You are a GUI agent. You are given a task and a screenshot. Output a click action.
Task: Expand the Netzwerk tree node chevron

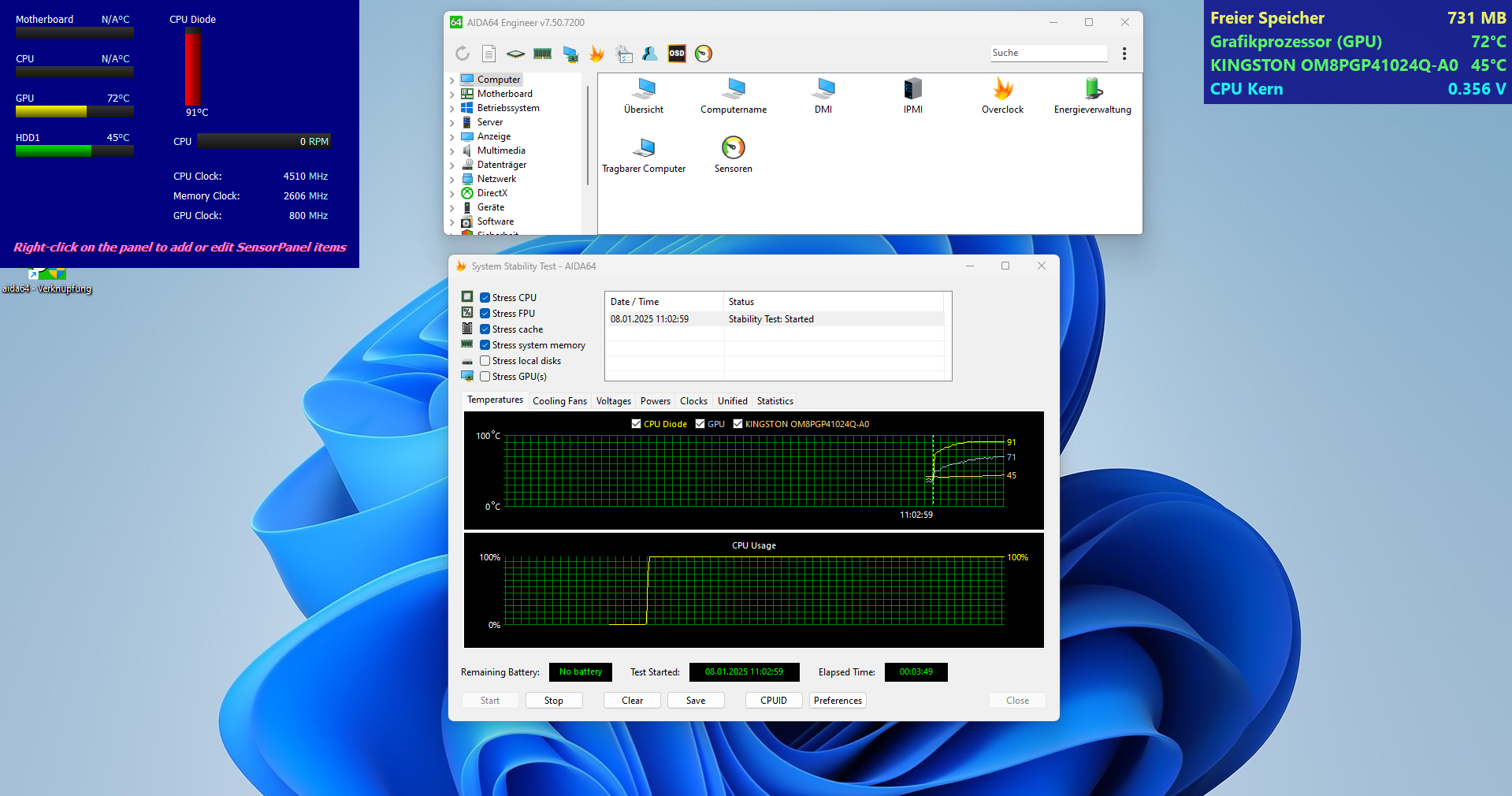click(452, 180)
